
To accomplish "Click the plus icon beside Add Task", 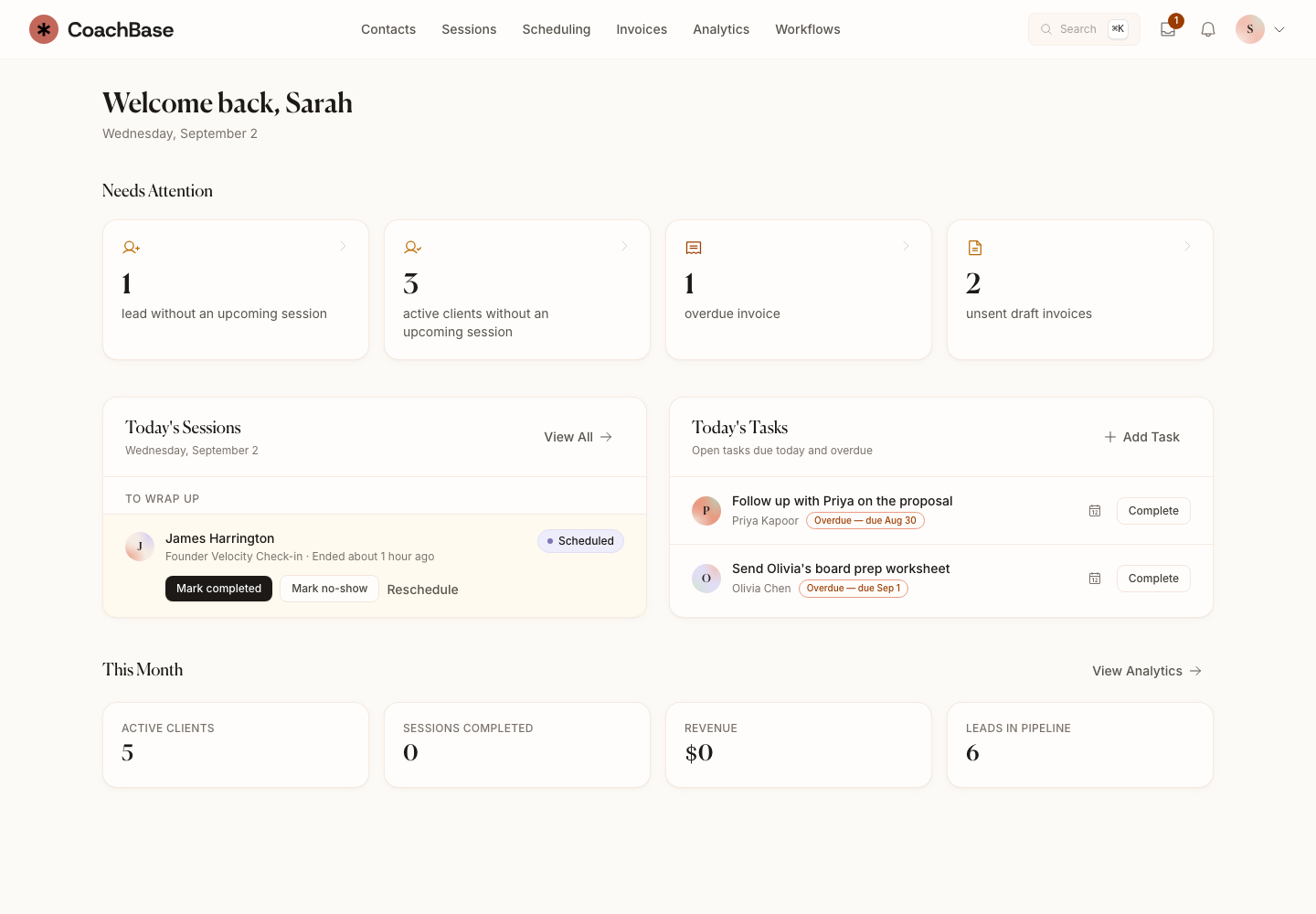I will [x=1110, y=437].
